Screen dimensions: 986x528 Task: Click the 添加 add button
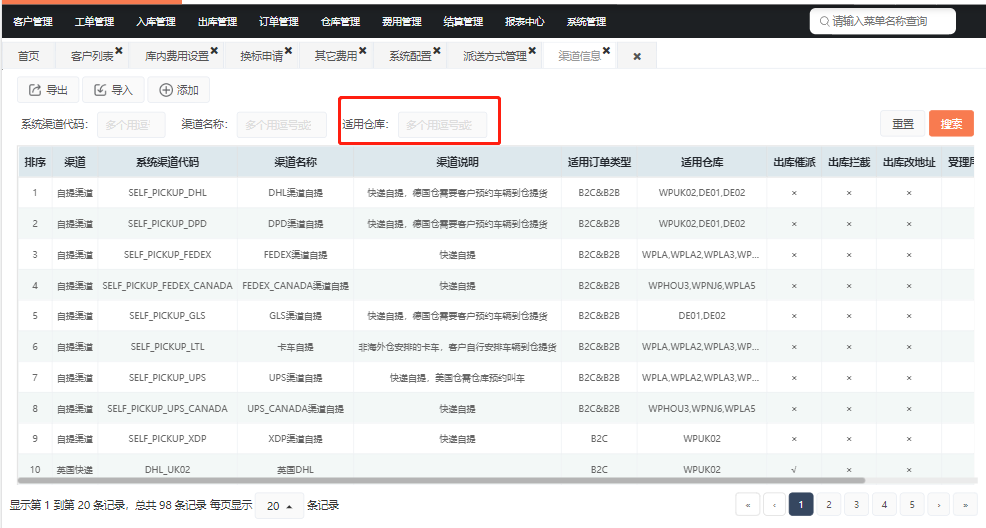click(x=179, y=90)
